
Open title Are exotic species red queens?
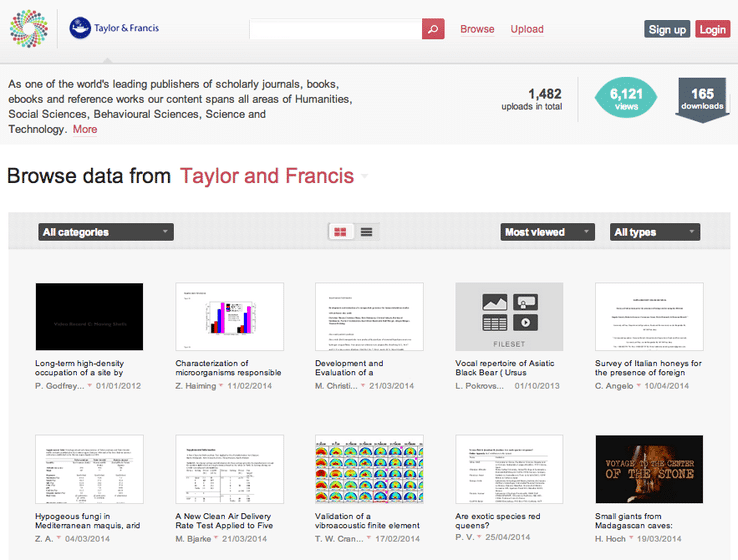(x=497, y=521)
